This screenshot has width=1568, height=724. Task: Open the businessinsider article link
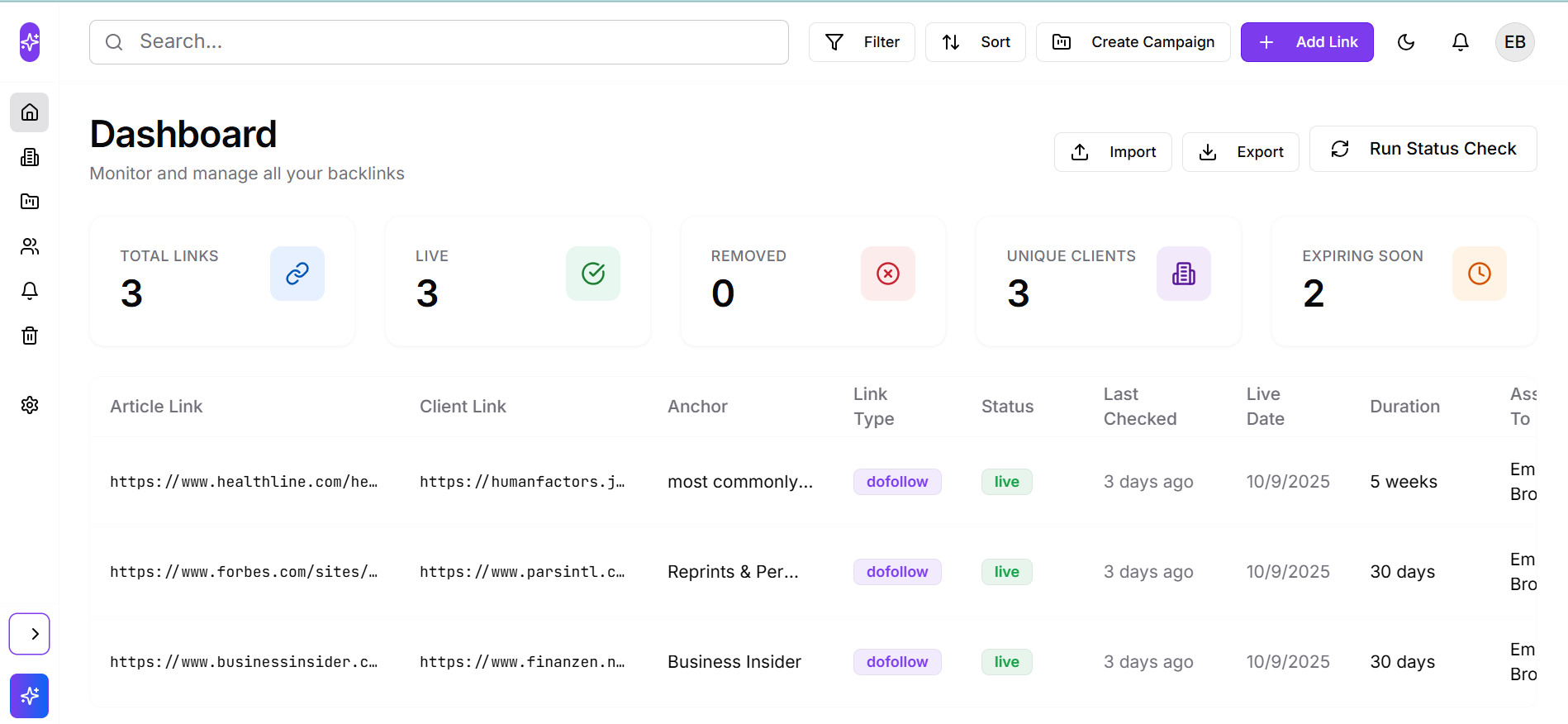[x=244, y=662]
